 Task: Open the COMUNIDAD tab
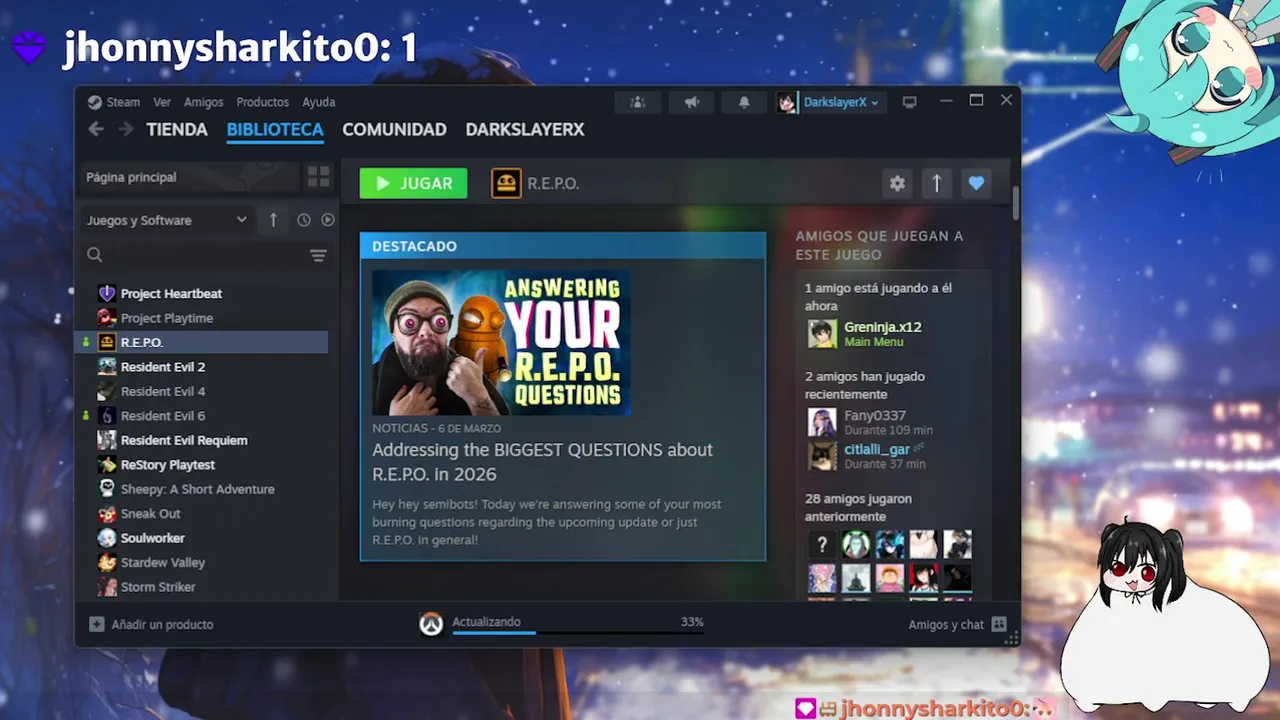tap(394, 130)
